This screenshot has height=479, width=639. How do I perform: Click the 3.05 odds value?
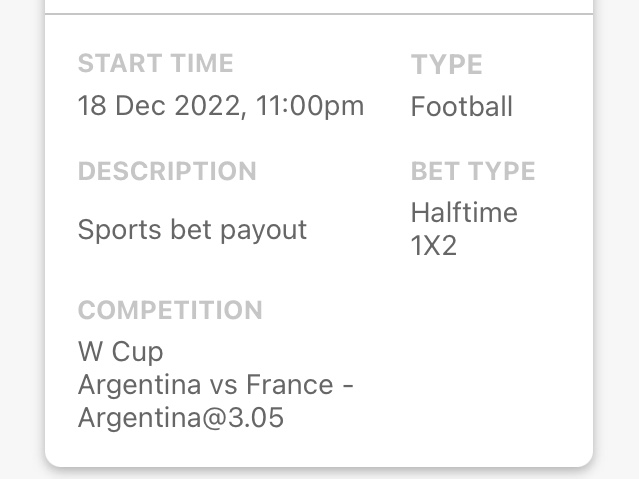(255, 418)
